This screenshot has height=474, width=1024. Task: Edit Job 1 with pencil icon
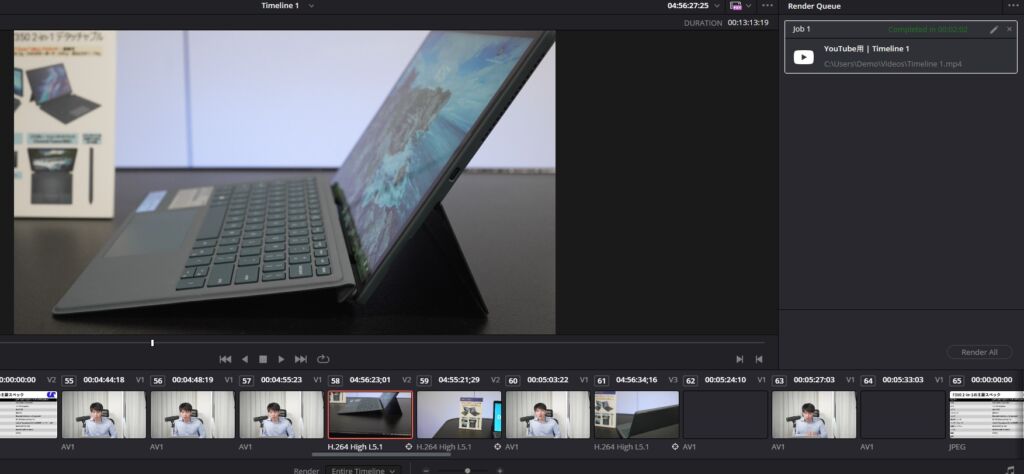click(994, 29)
